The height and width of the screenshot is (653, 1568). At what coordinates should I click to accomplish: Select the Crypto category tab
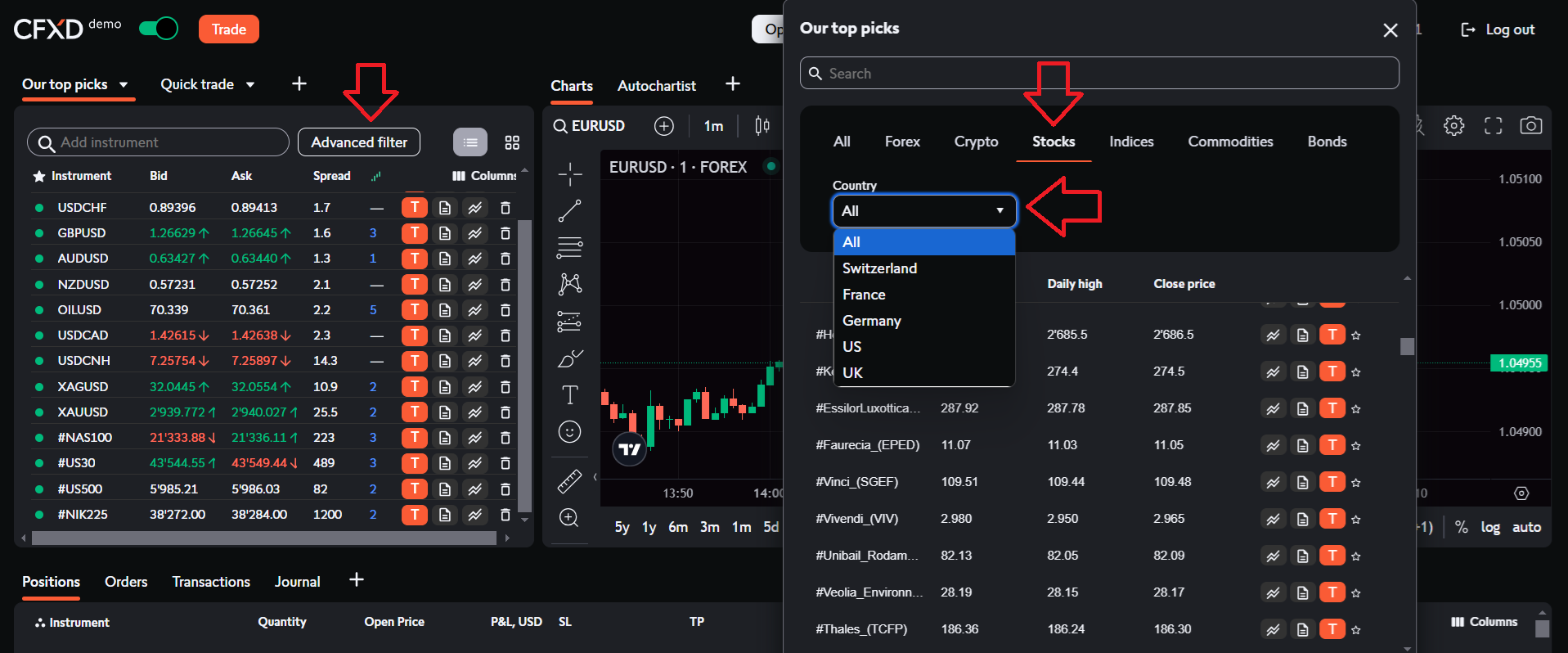[x=976, y=142]
